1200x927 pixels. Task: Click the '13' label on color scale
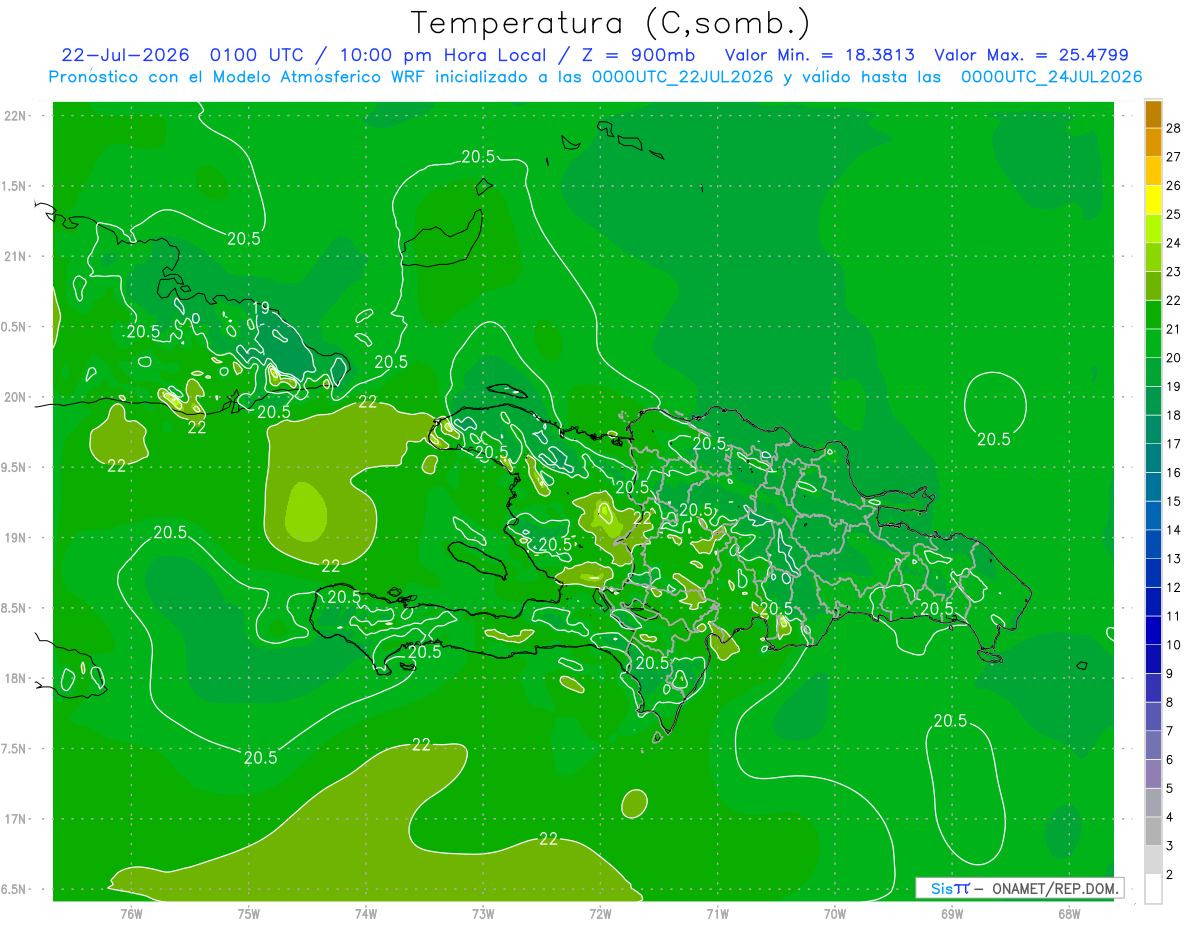pos(1173,559)
